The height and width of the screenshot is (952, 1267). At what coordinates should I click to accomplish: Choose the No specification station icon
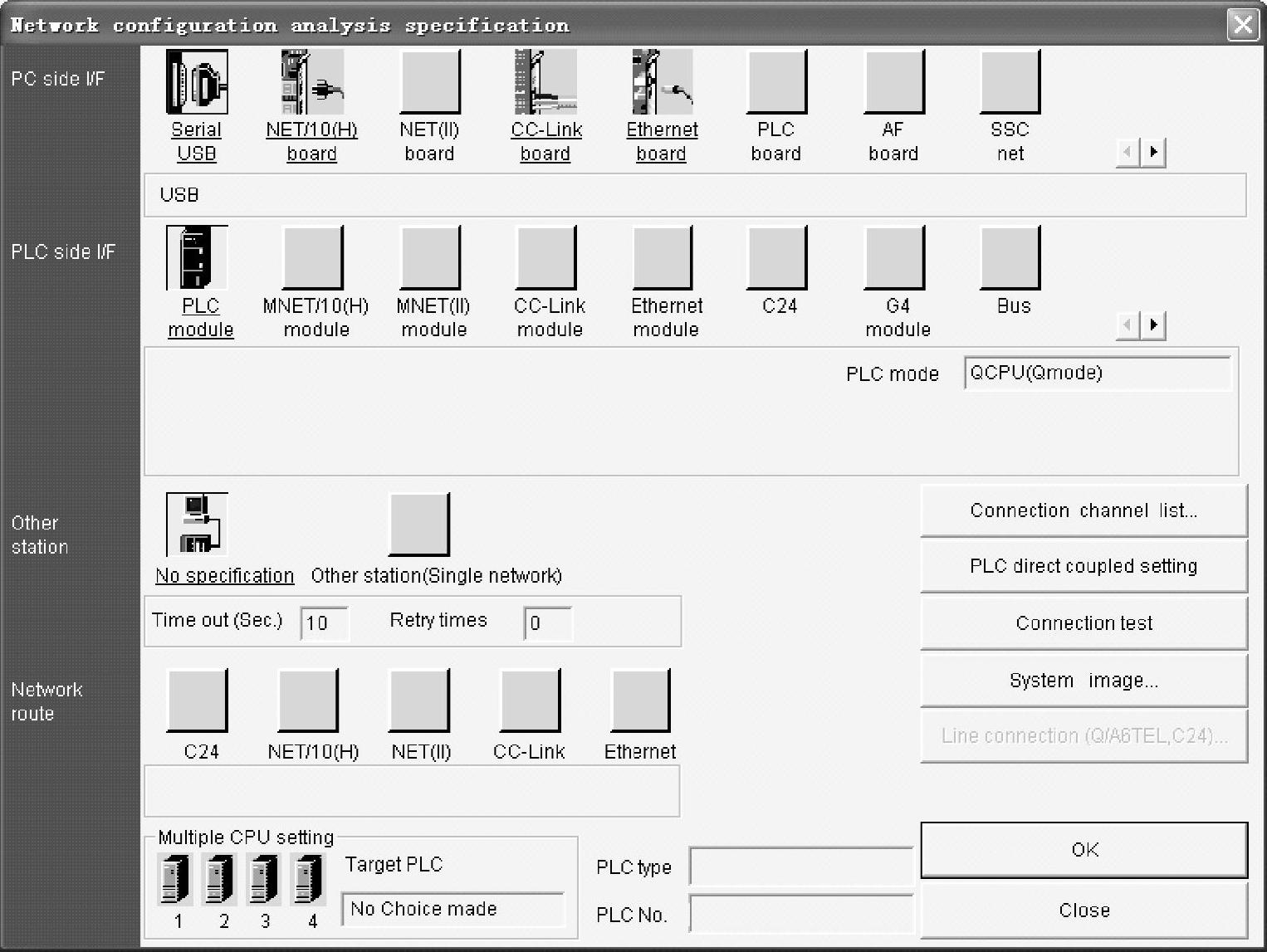click(x=197, y=525)
